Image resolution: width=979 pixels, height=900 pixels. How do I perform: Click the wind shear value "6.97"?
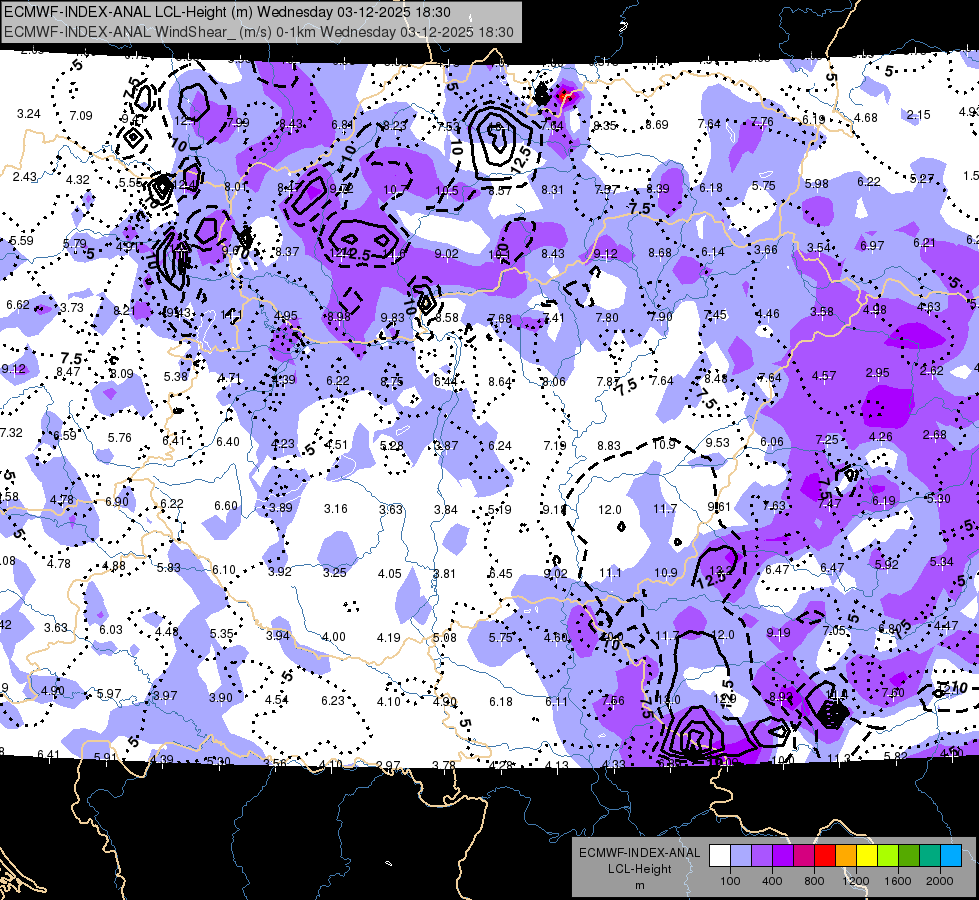(x=872, y=245)
